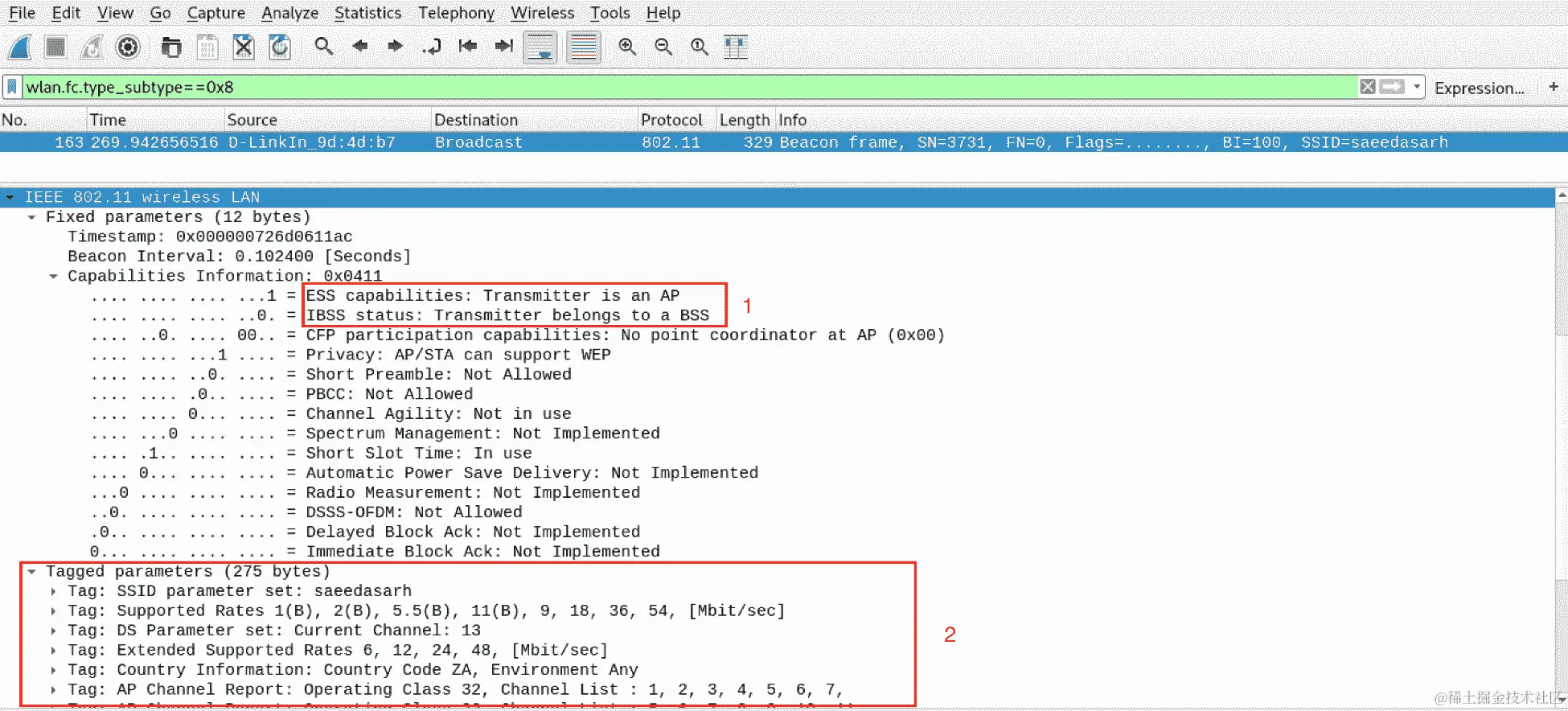This screenshot has width=1568, height=711.
Task: Open the View menu
Action: pos(115,13)
